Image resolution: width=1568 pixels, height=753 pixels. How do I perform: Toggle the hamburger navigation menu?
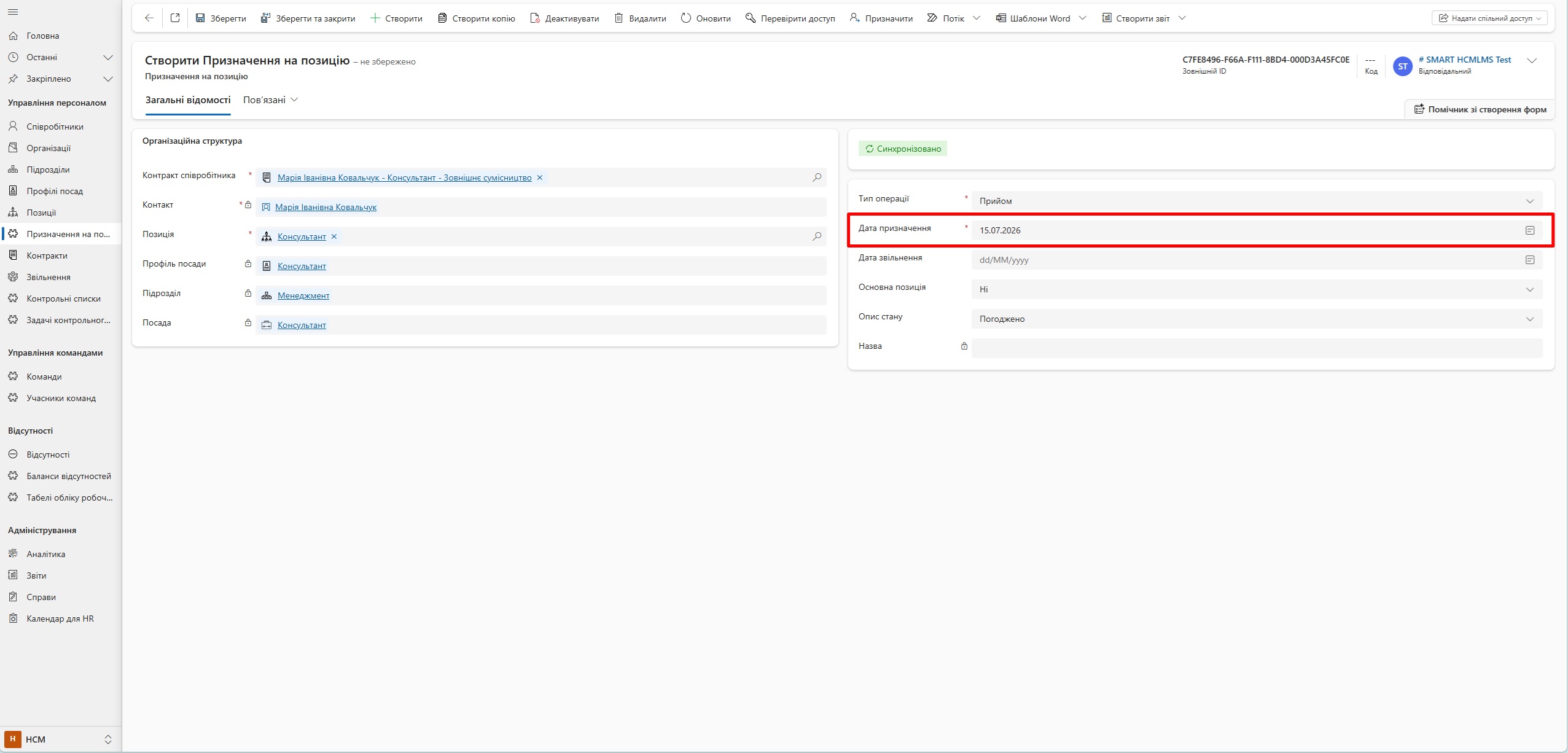pyautogui.click(x=13, y=12)
